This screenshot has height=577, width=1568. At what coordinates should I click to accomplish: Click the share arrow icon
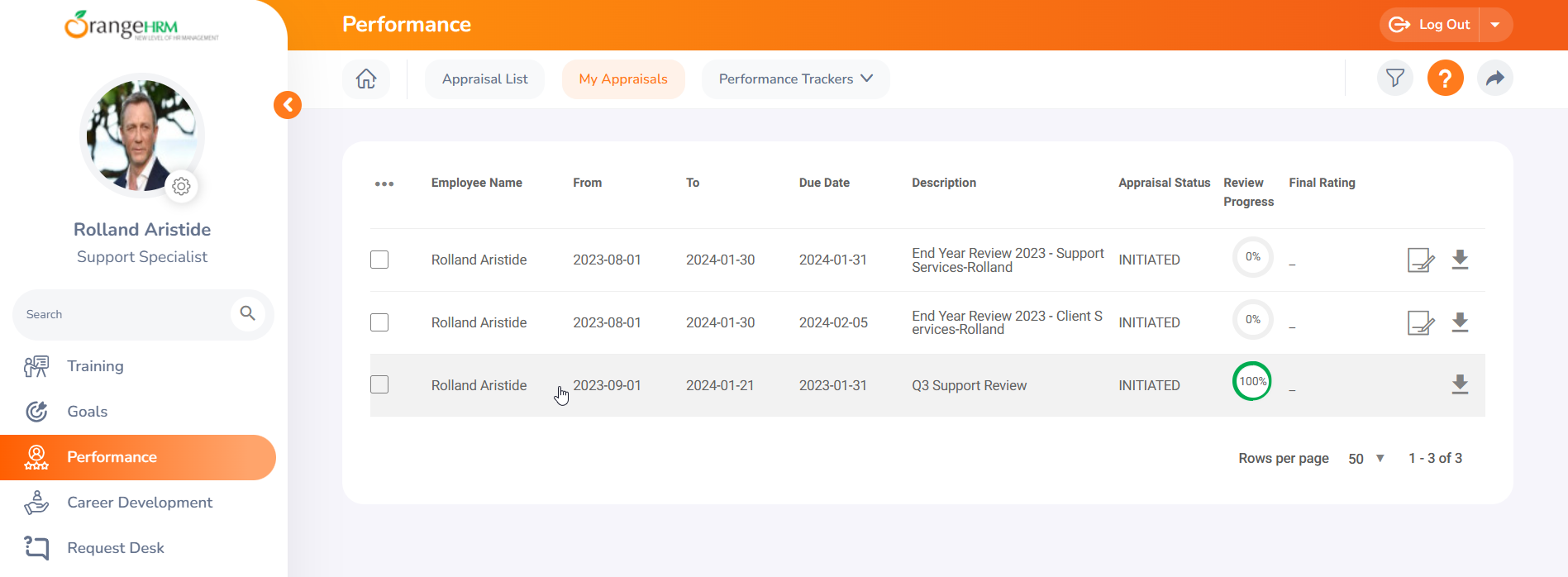click(x=1494, y=79)
